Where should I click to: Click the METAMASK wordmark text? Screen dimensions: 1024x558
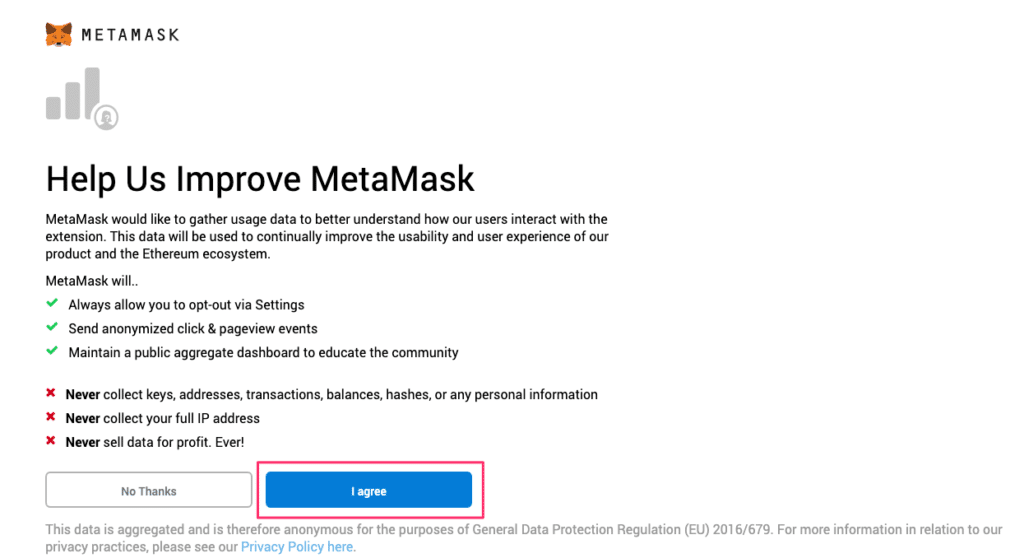click(130, 35)
